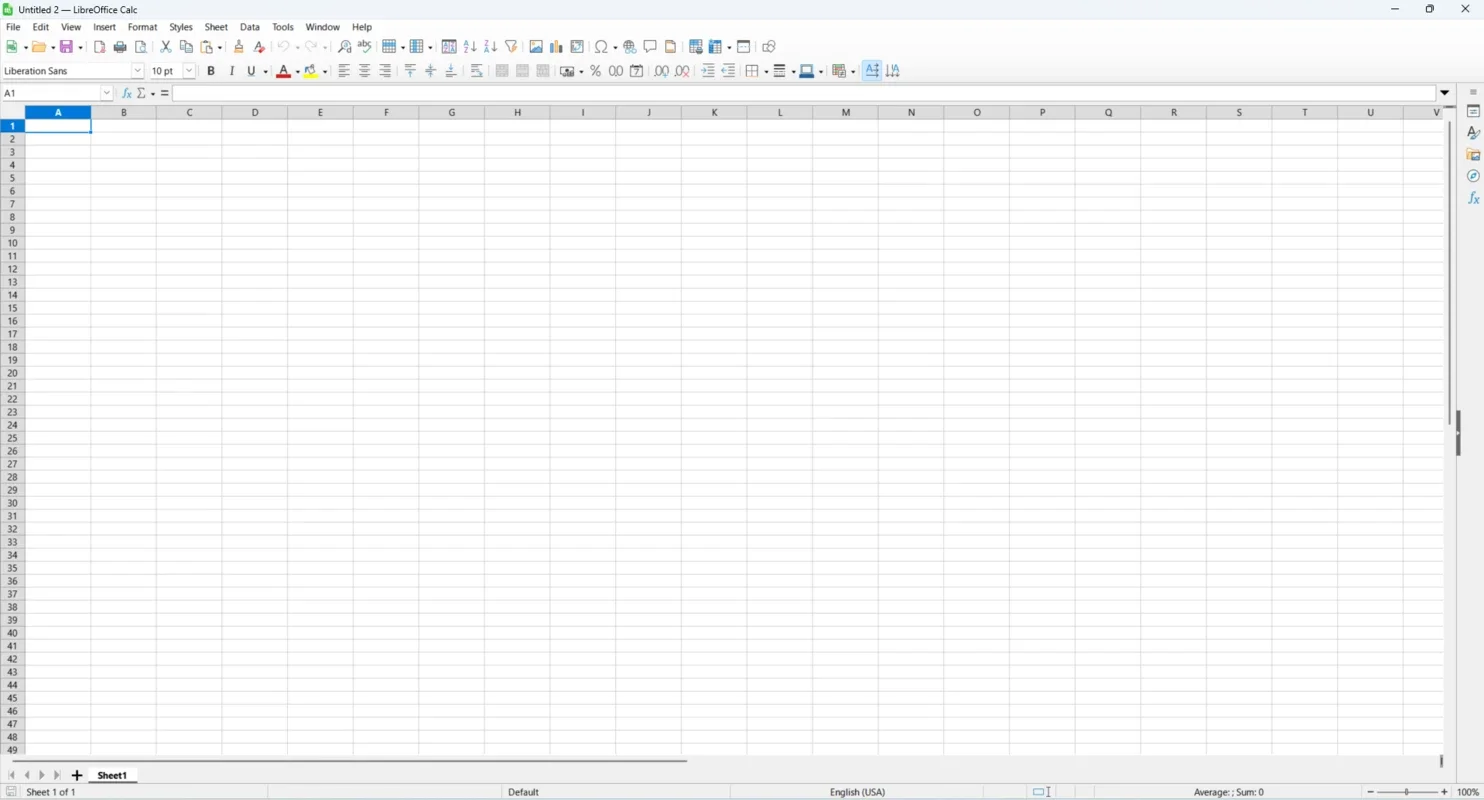Toggle underline formatting
1484x800 pixels.
[252, 71]
